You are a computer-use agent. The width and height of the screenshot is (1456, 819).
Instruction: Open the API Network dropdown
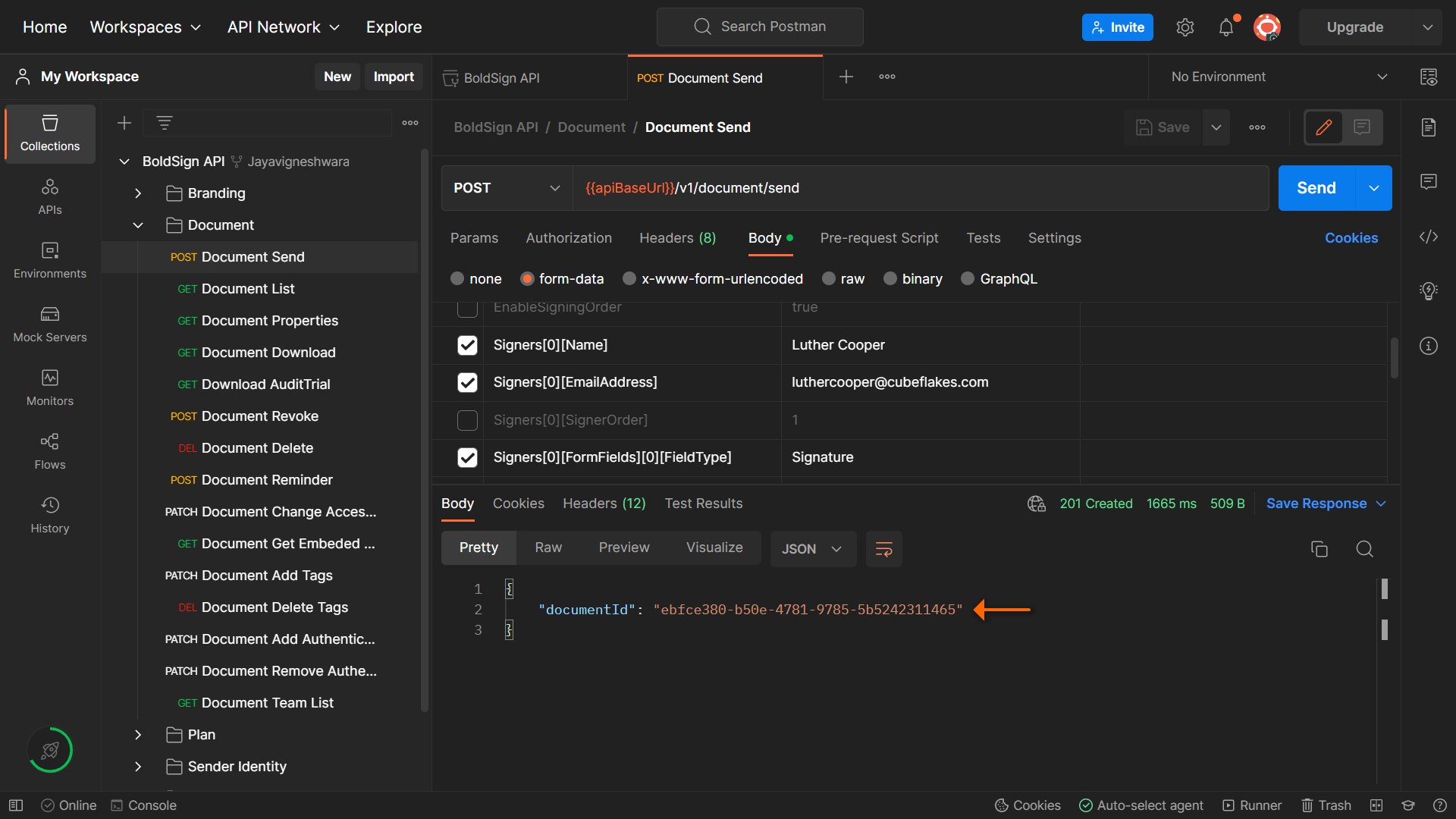[284, 27]
